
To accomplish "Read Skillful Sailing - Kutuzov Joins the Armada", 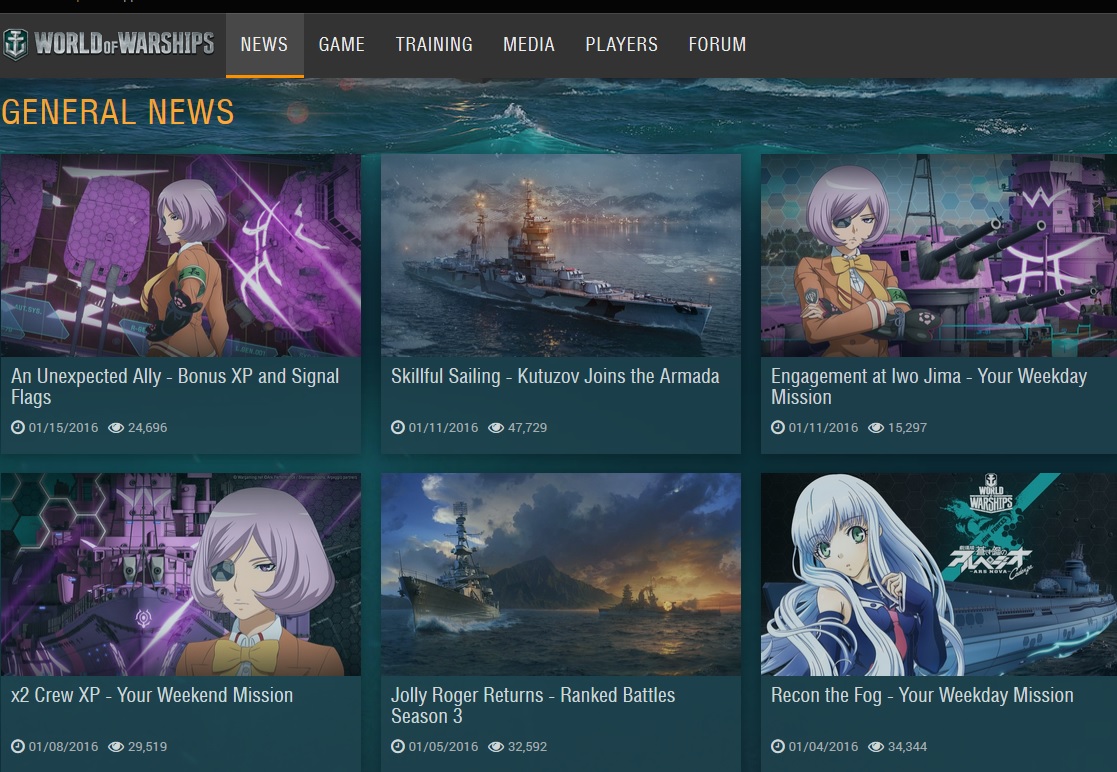I will click(555, 376).
